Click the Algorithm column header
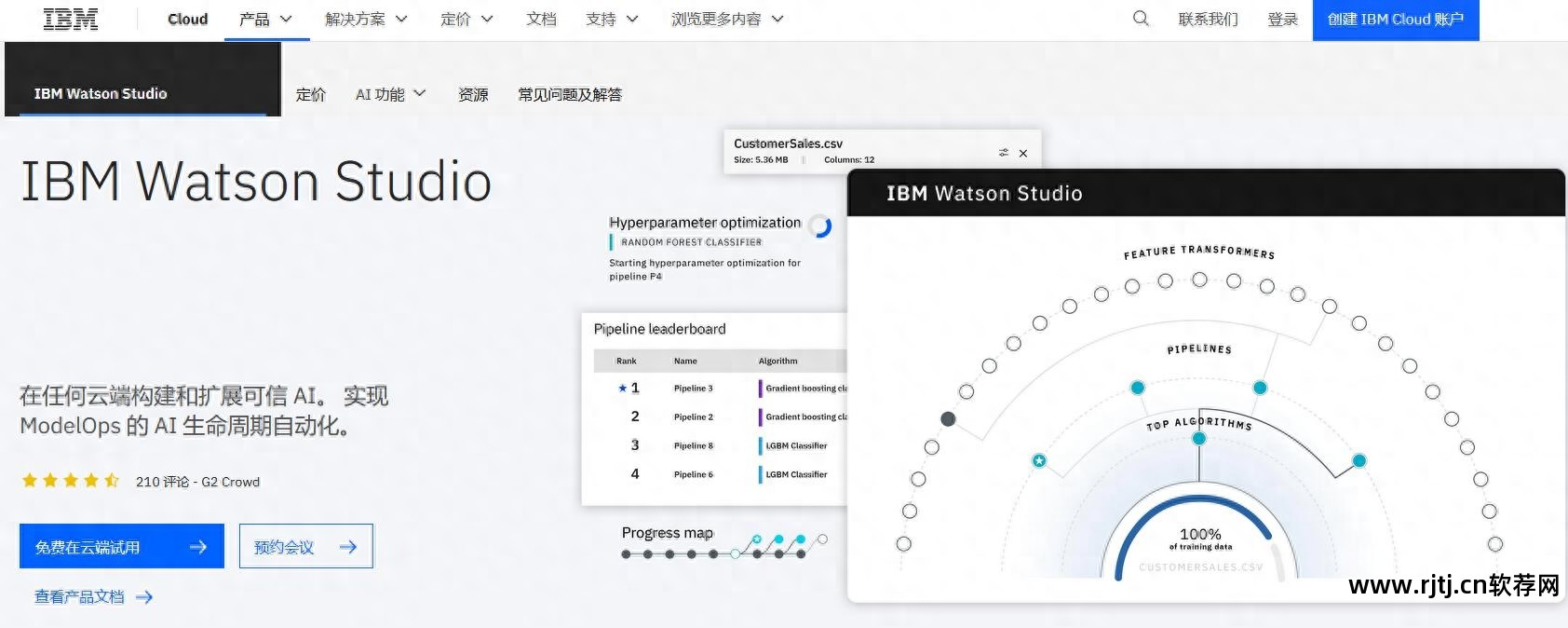The width and height of the screenshot is (1568, 628). click(x=777, y=362)
